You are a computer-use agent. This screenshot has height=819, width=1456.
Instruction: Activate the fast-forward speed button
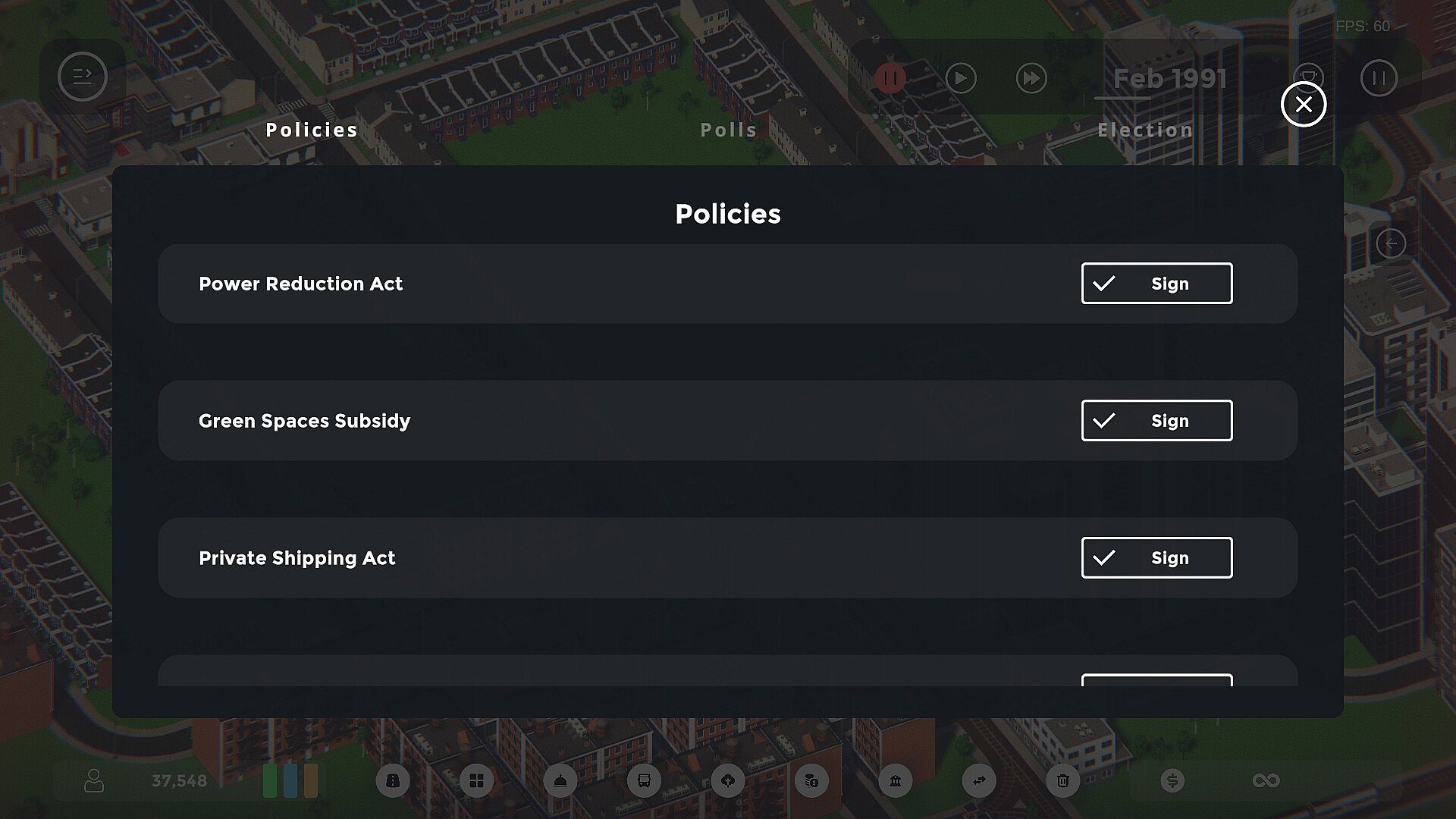coord(1031,78)
